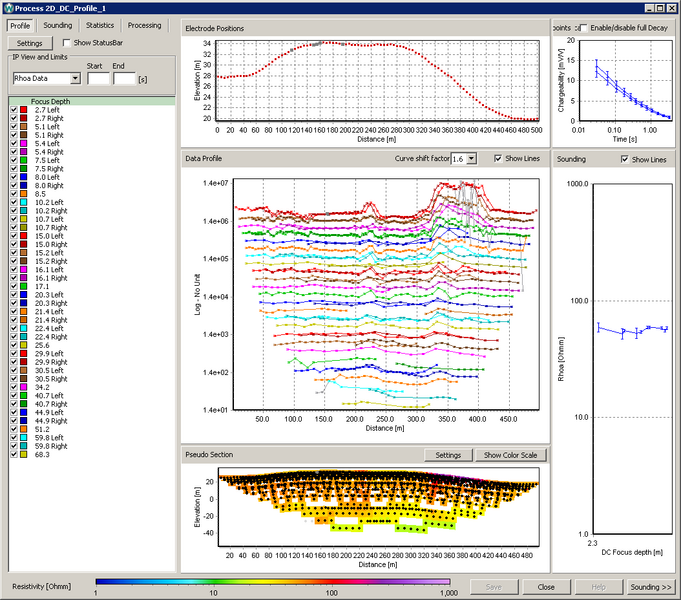Click the magenta swatch for 5.4 Left
This screenshot has width=681, height=600.
point(24,145)
